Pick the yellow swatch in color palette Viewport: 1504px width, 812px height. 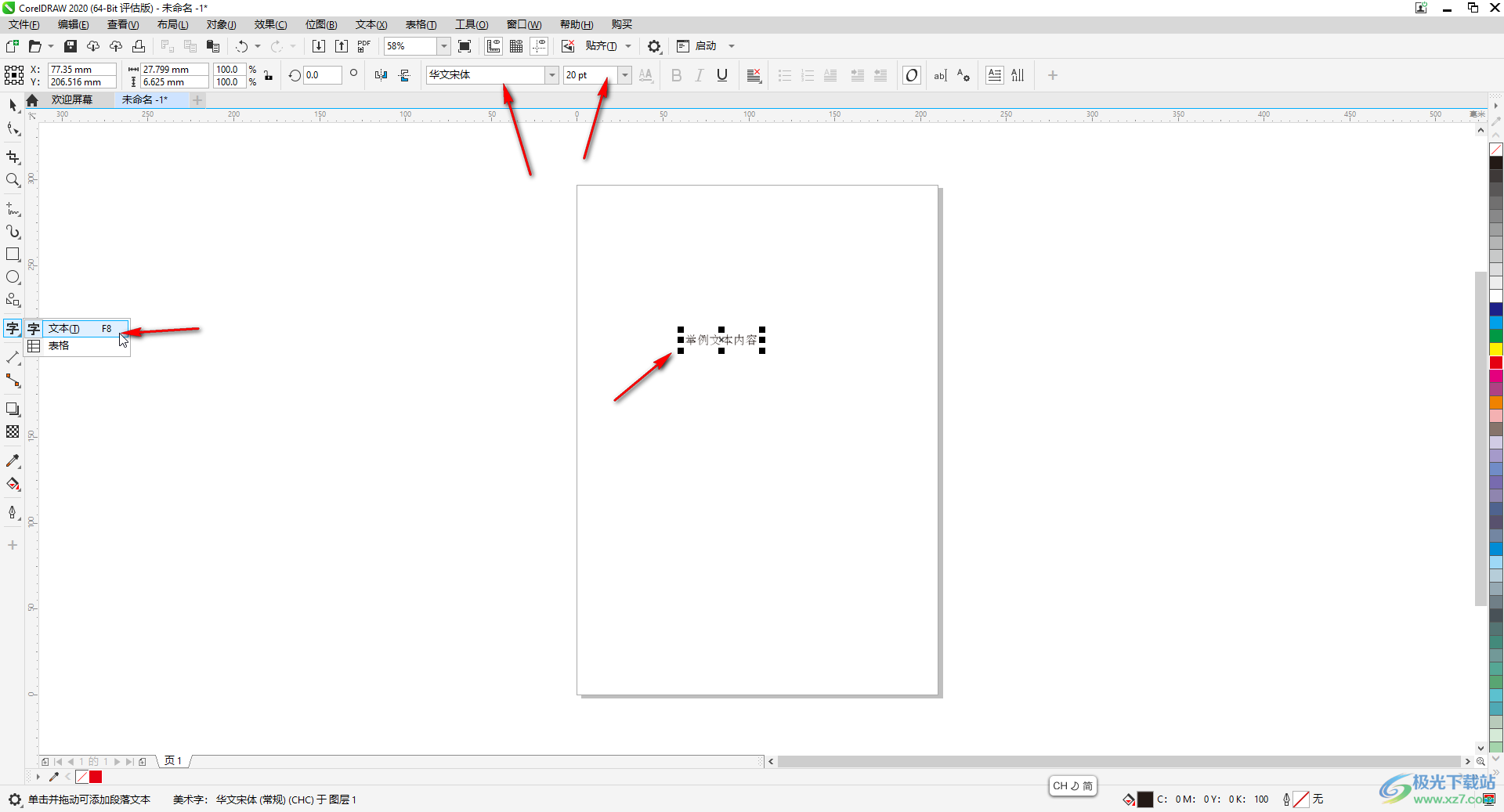1496,349
